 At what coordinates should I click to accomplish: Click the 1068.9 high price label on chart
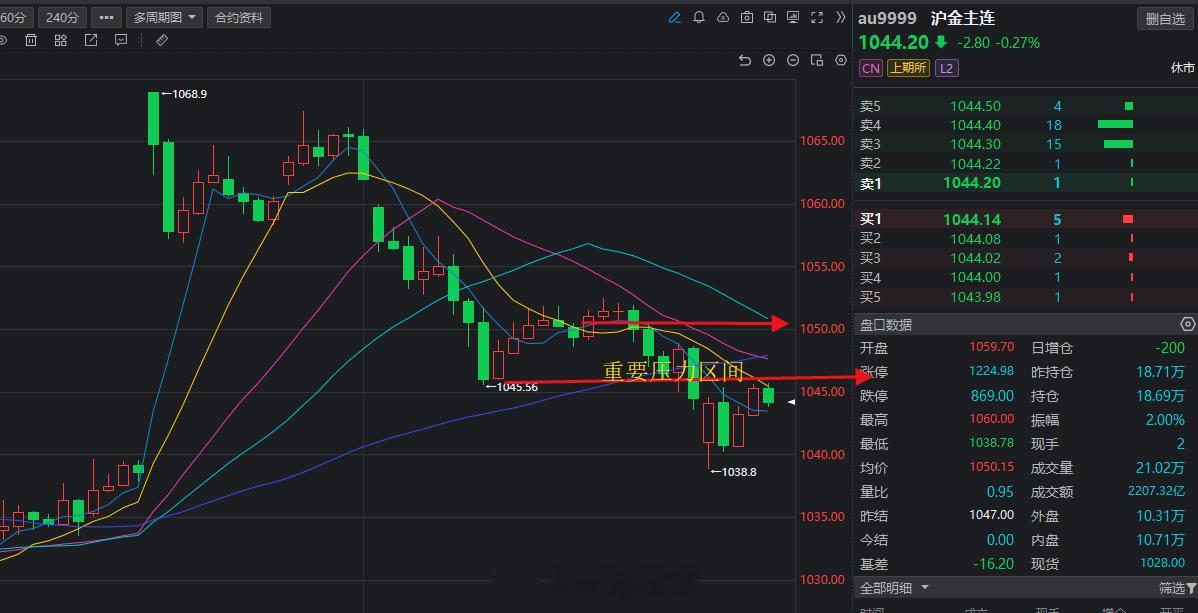(189, 94)
